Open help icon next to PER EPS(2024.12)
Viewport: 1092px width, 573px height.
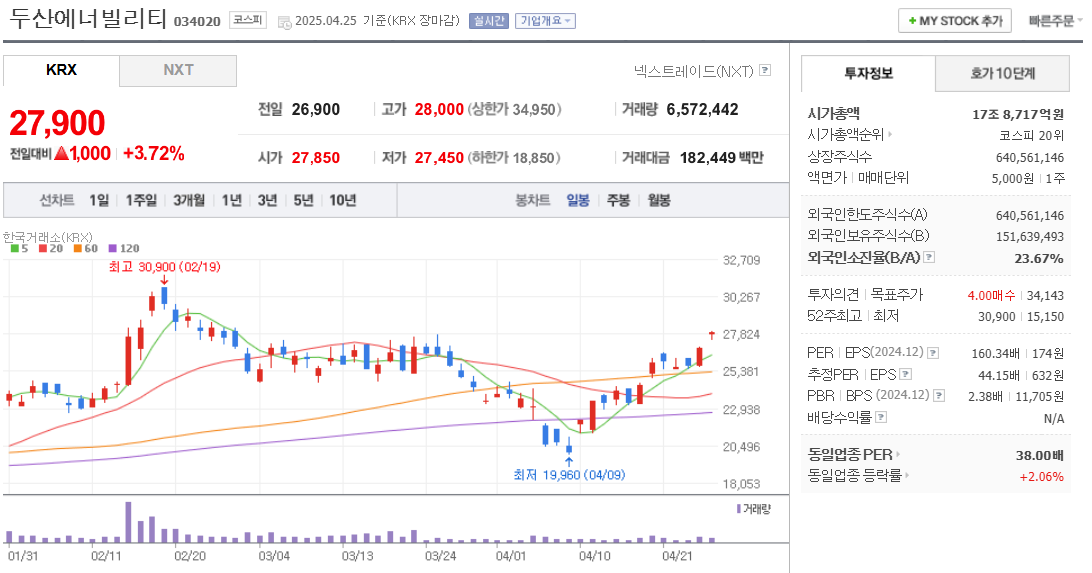(x=933, y=353)
